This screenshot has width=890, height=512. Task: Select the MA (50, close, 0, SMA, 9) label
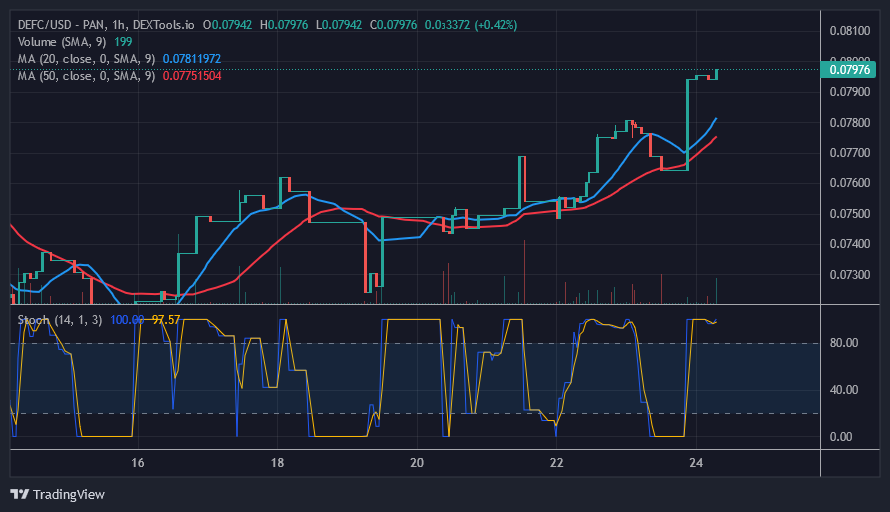click(x=86, y=76)
